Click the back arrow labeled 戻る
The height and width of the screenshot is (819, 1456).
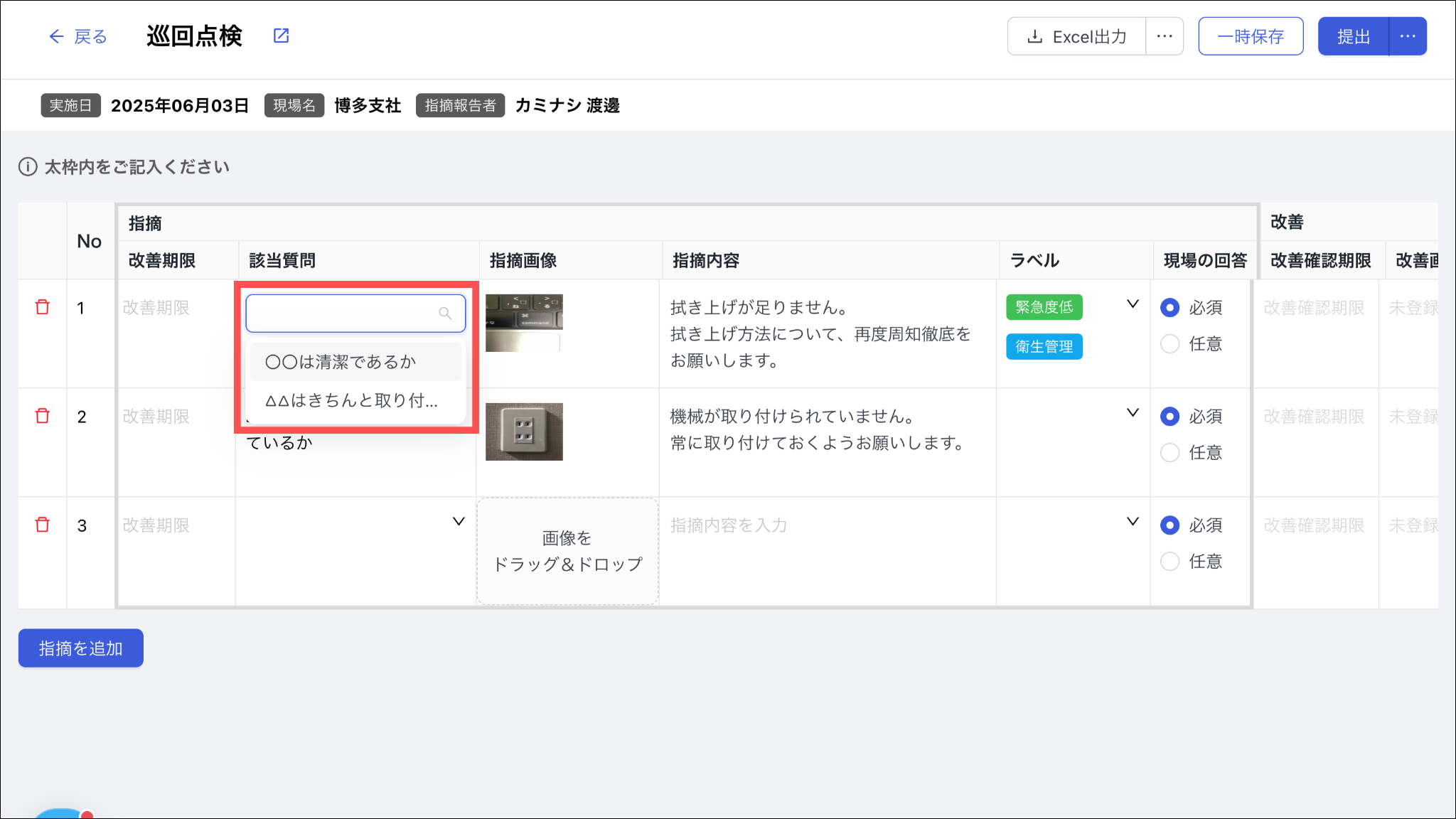click(x=77, y=36)
